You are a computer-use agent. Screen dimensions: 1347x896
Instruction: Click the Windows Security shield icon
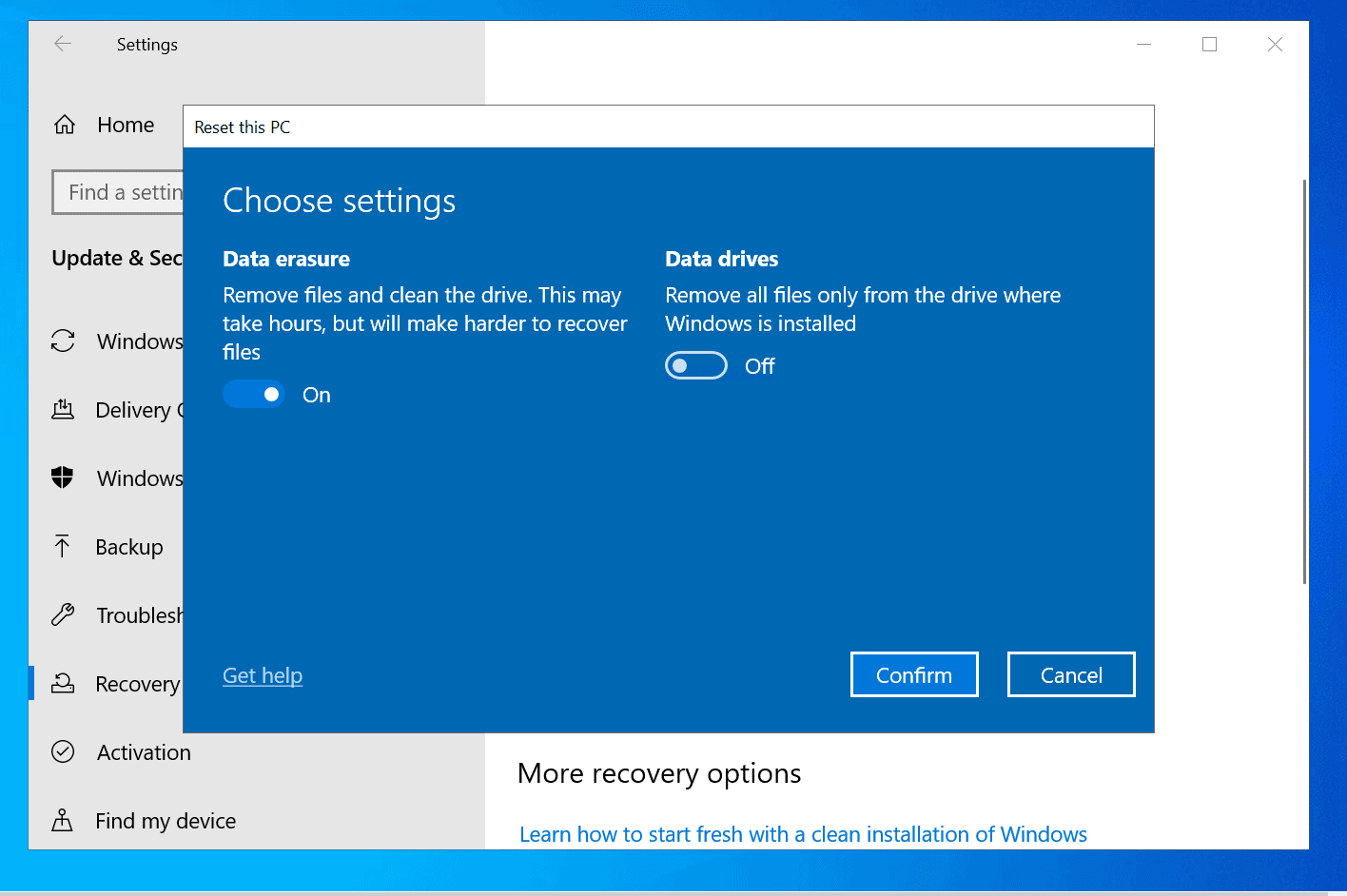(62, 477)
